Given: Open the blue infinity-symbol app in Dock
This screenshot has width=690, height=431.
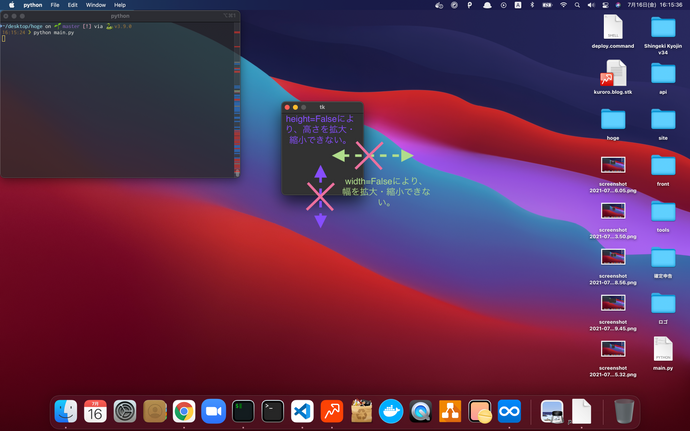Looking at the screenshot, I should tap(509, 411).
